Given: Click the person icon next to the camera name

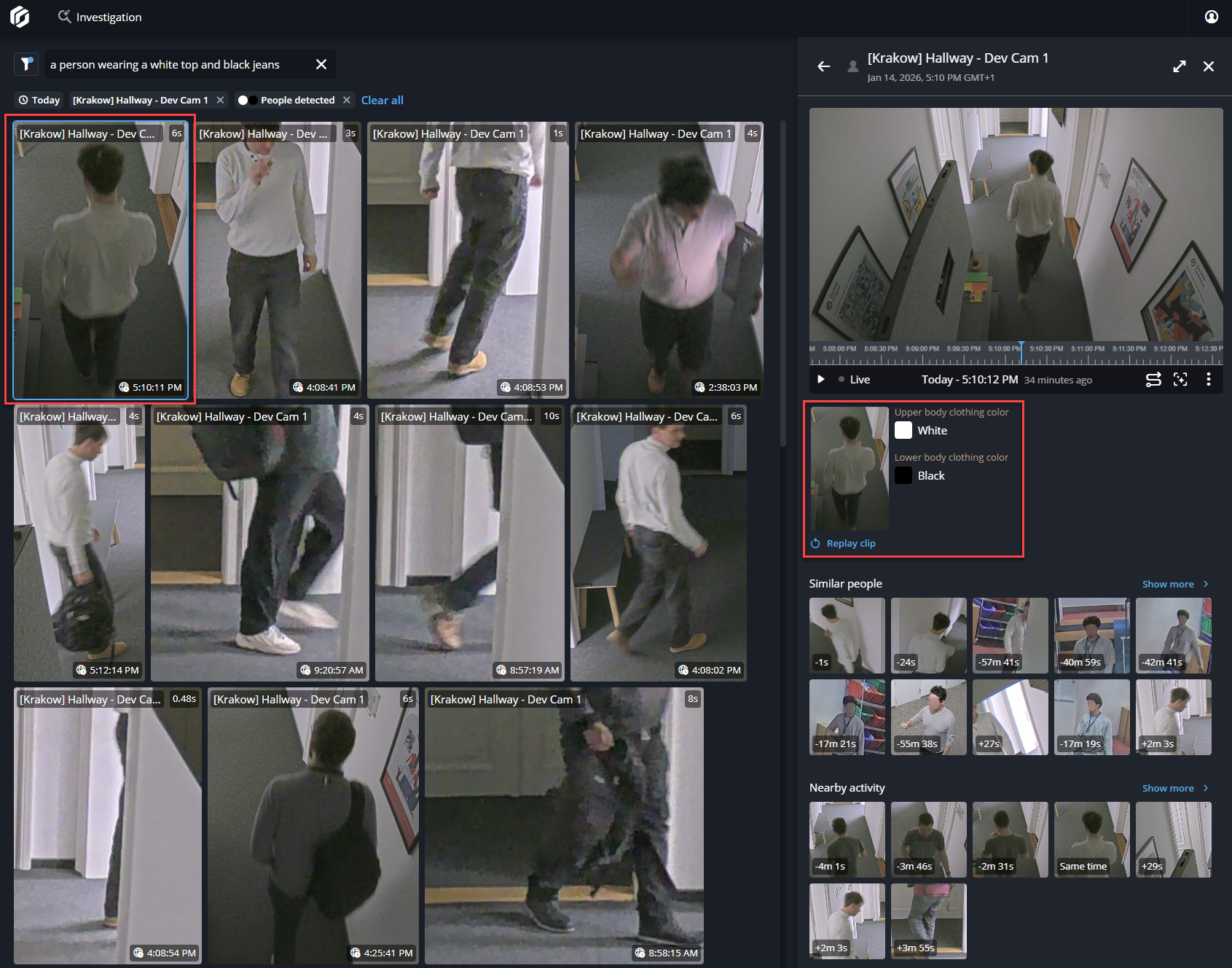Looking at the screenshot, I should (x=852, y=66).
